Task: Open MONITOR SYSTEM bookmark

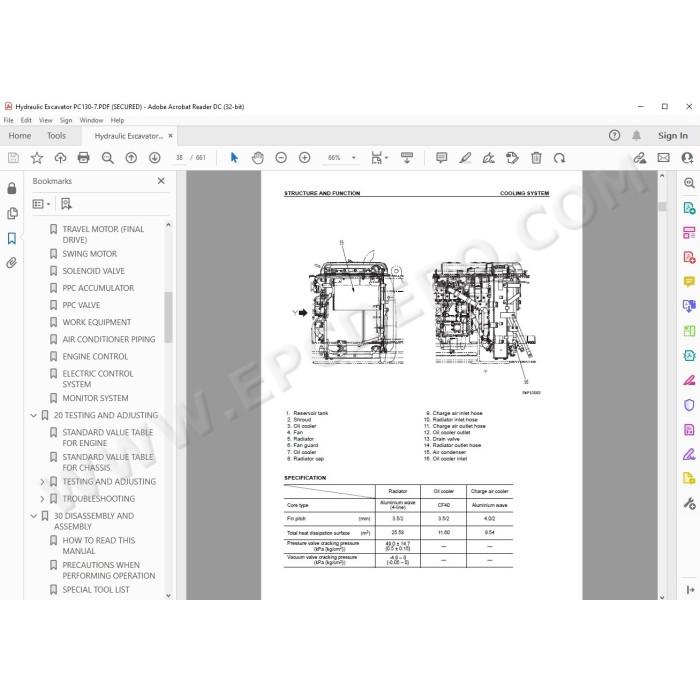Action: point(96,398)
